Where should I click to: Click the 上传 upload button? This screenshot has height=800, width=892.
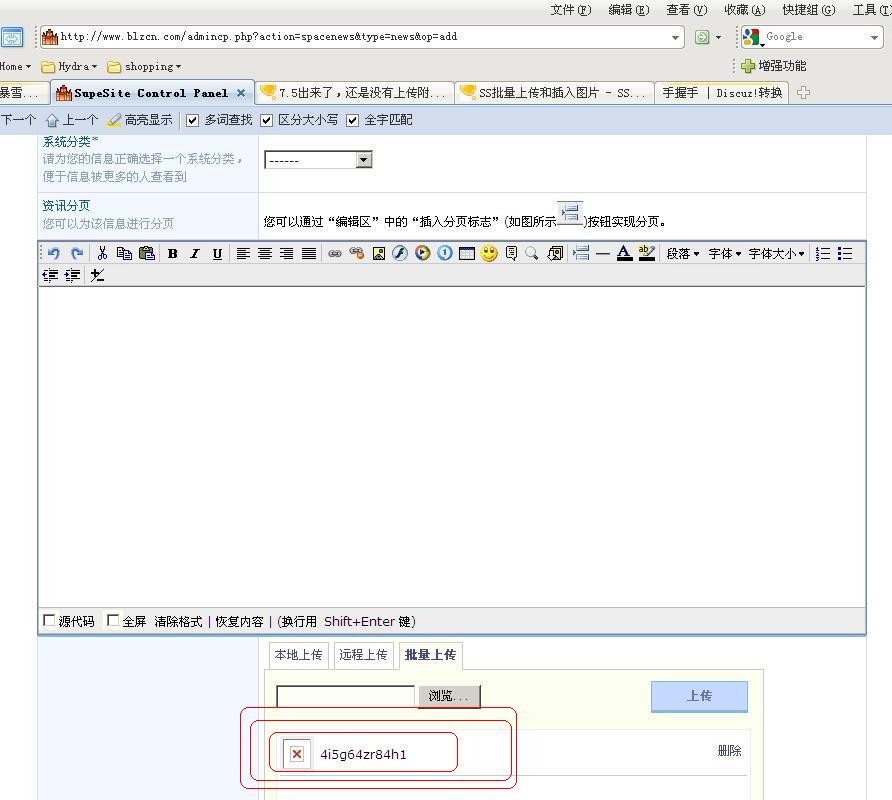[699, 696]
